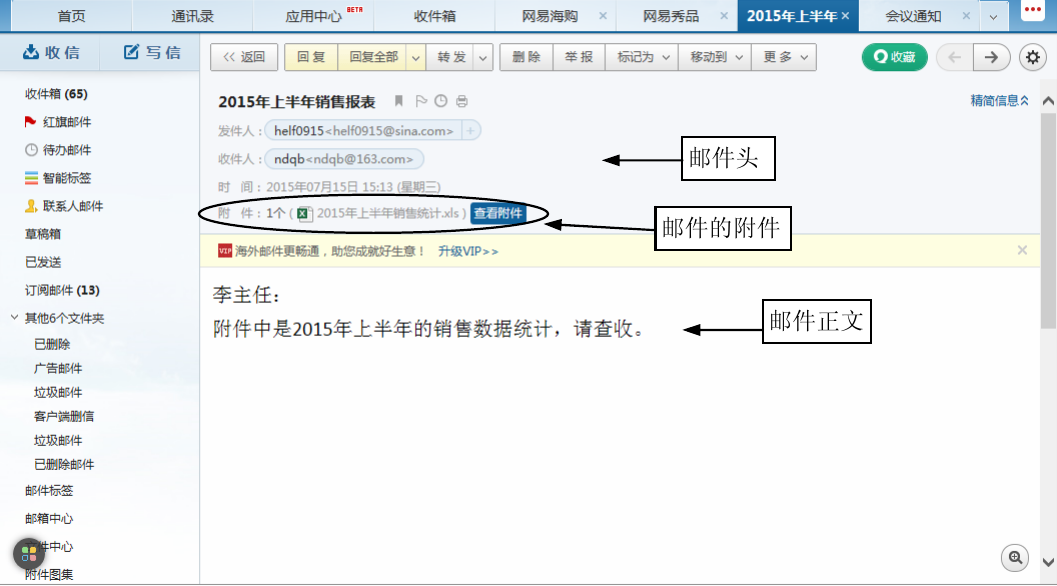The height and width of the screenshot is (586, 1057).
Task: Click the Excel attachment file icon
Action: click(304, 214)
